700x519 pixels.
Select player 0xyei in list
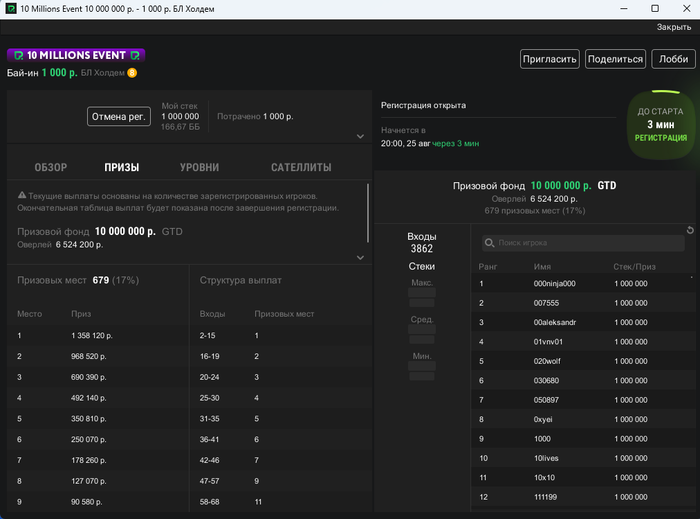pos(583,419)
